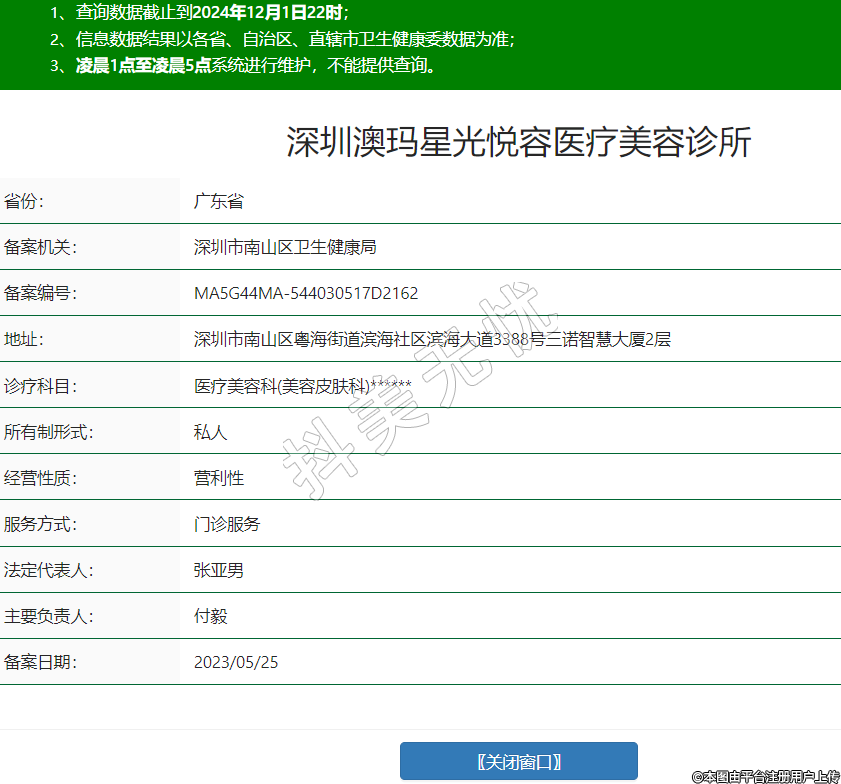Click the 关闭窗口 button
Image resolution: width=841 pixels, height=784 pixels.
click(x=518, y=761)
